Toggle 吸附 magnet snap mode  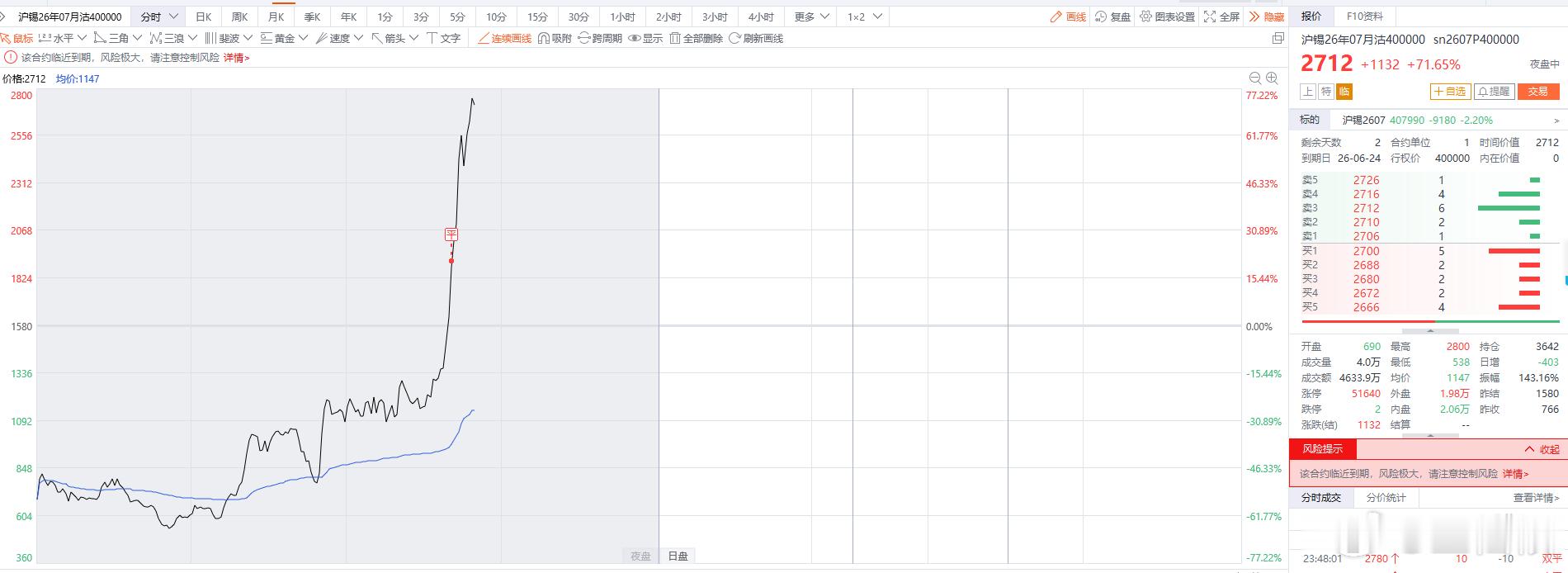555,38
